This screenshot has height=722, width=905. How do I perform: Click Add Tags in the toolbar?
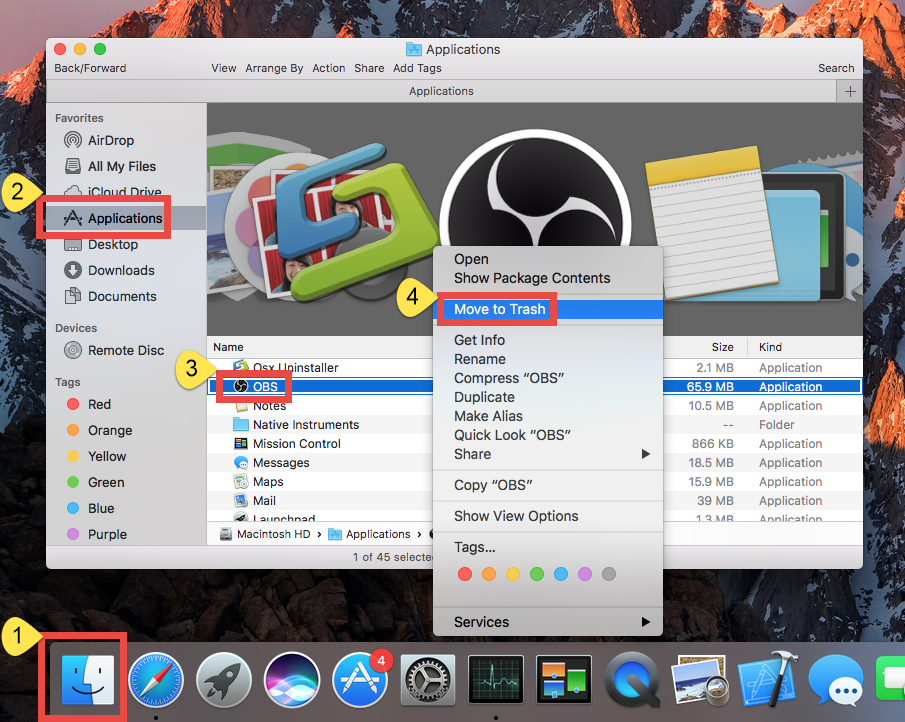pos(417,68)
